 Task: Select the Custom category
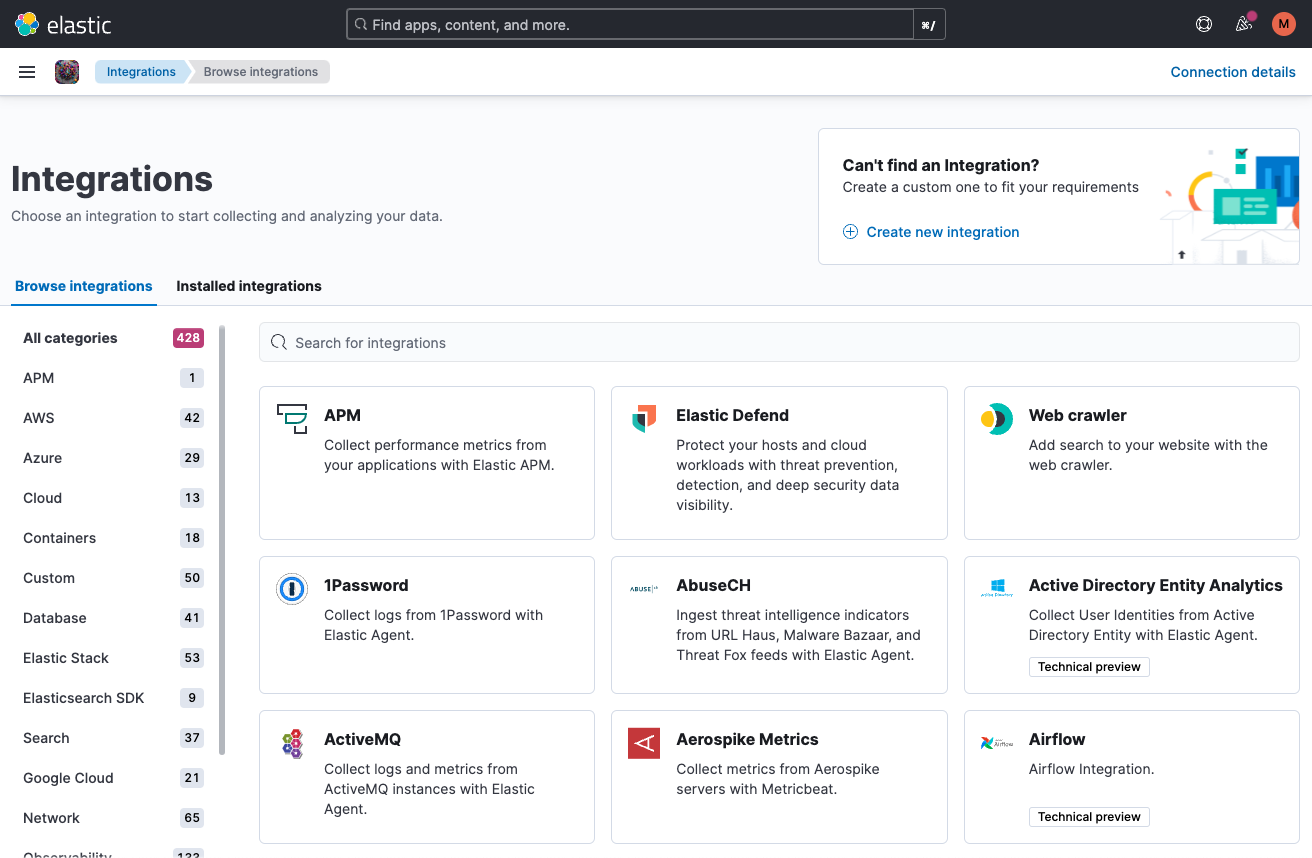click(113, 578)
